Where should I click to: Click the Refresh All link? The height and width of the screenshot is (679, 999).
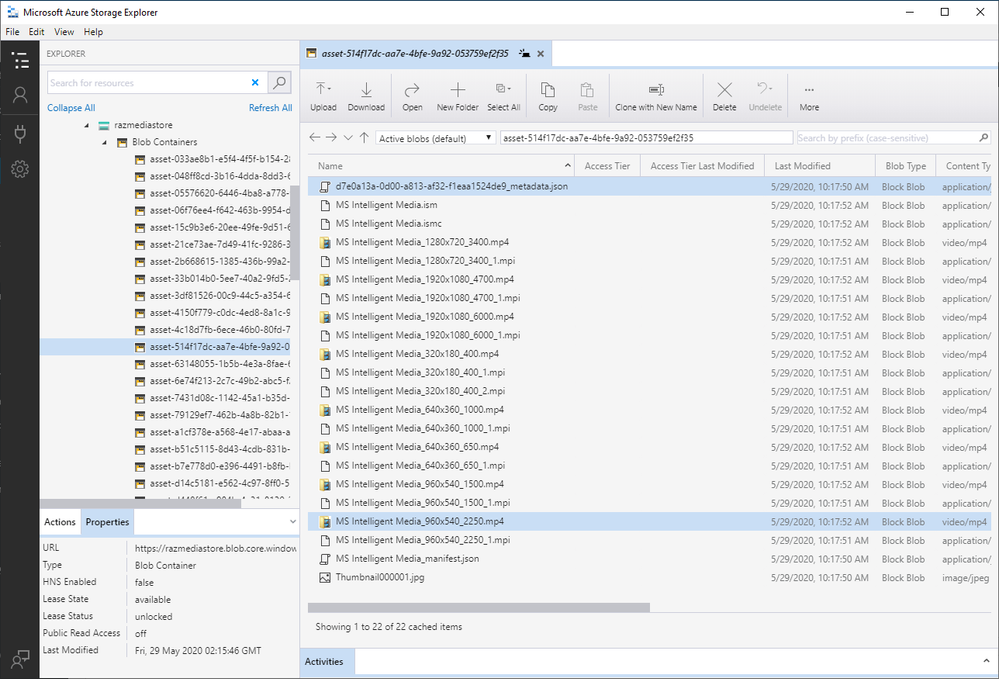270,108
